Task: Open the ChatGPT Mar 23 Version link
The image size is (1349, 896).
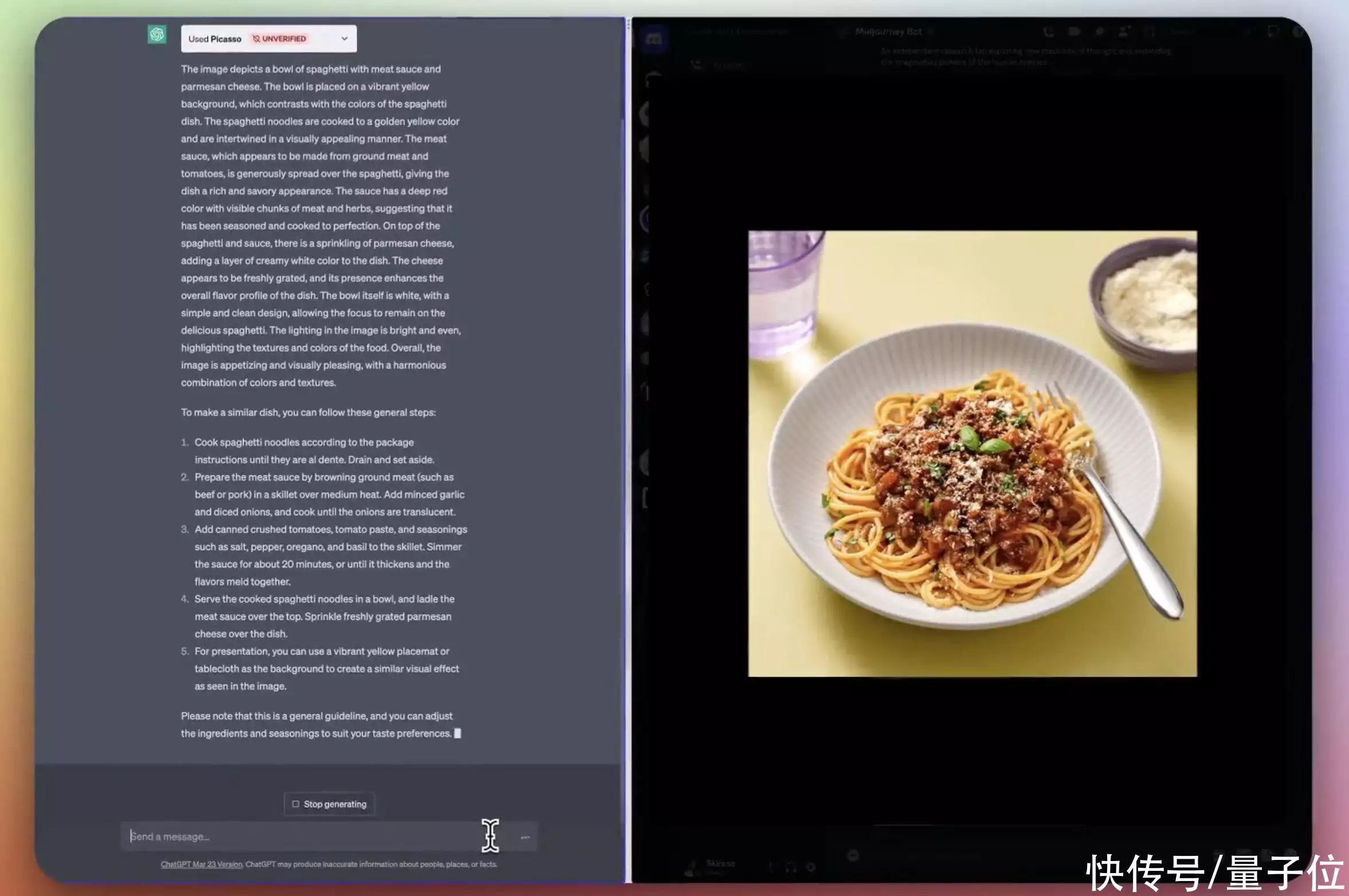Action: pyautogui.click(x=202, y=864)
